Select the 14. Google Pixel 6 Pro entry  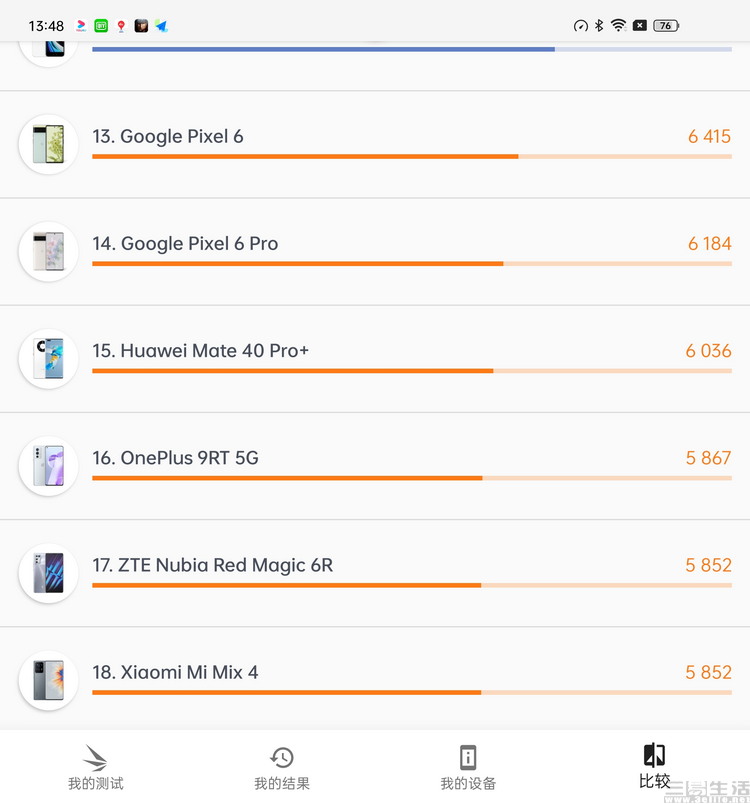coord(375,252)
